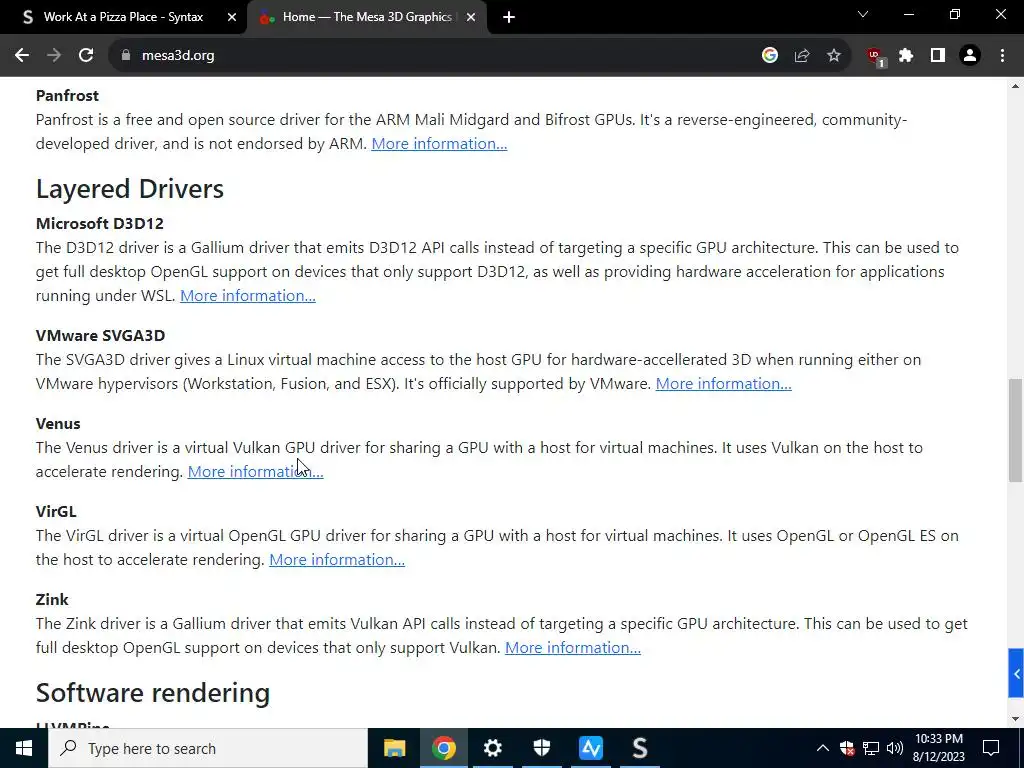Open the Extensions puzzle-piece menu
The image size is (1024, 768).
point(906,56)
